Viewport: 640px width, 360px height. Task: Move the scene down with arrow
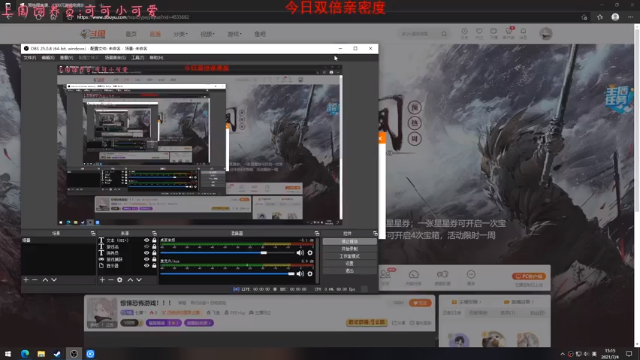click(x=54, y=280)
